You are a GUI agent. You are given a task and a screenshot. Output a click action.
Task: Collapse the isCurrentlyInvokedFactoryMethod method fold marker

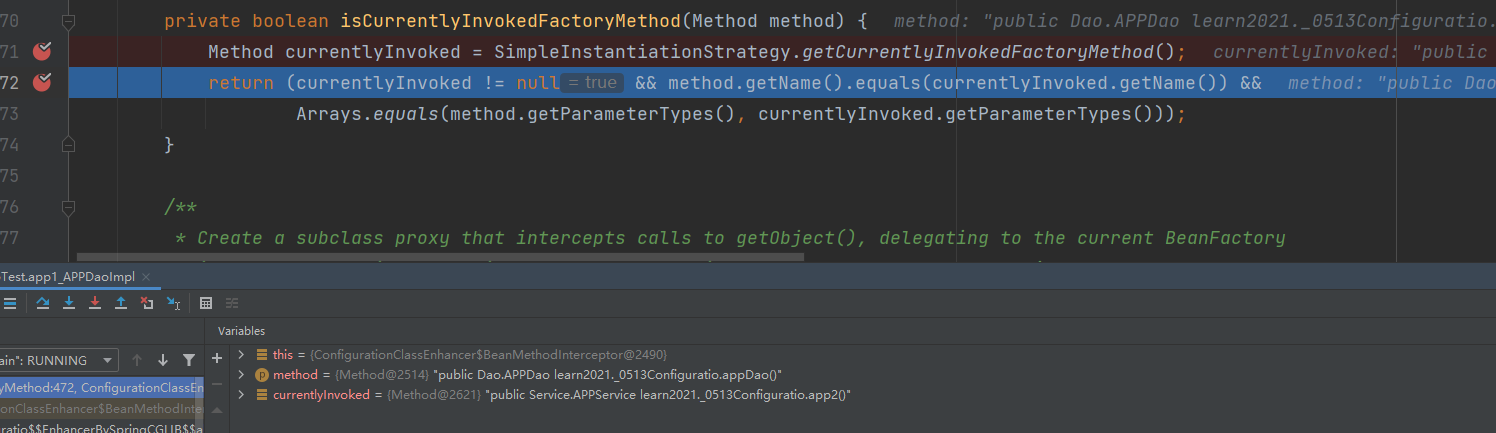click(x=68, y=21)
